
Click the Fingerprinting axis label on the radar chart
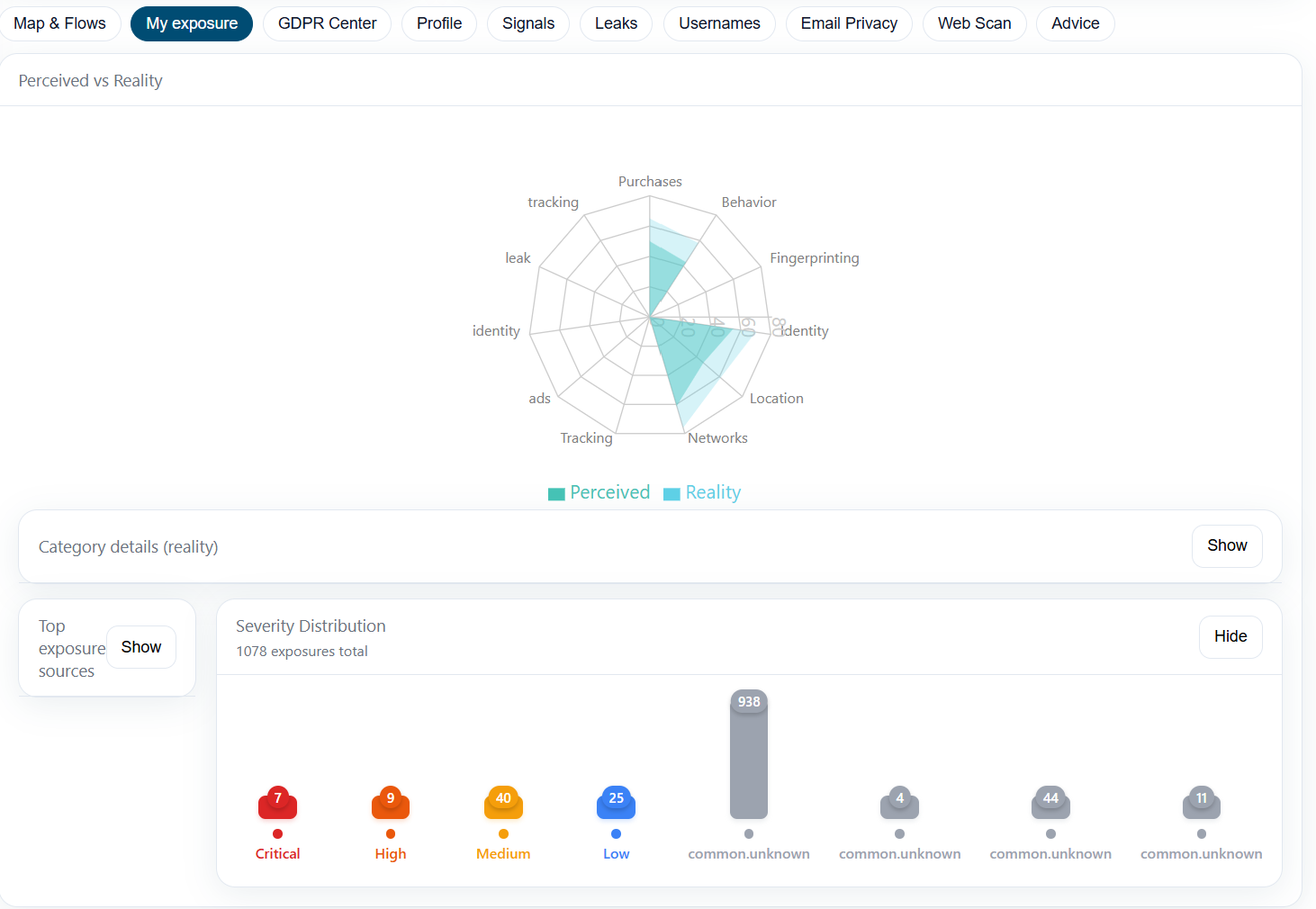point(814,257)
